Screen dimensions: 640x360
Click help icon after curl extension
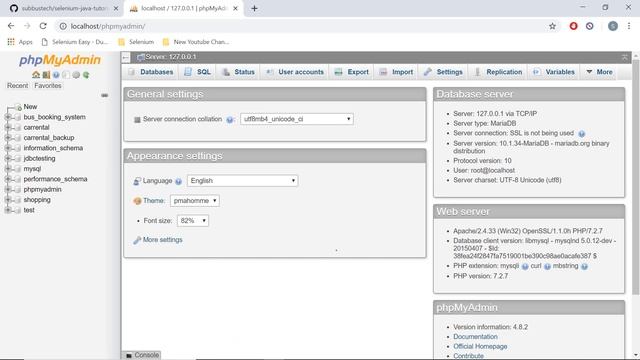tap(547, 267)
